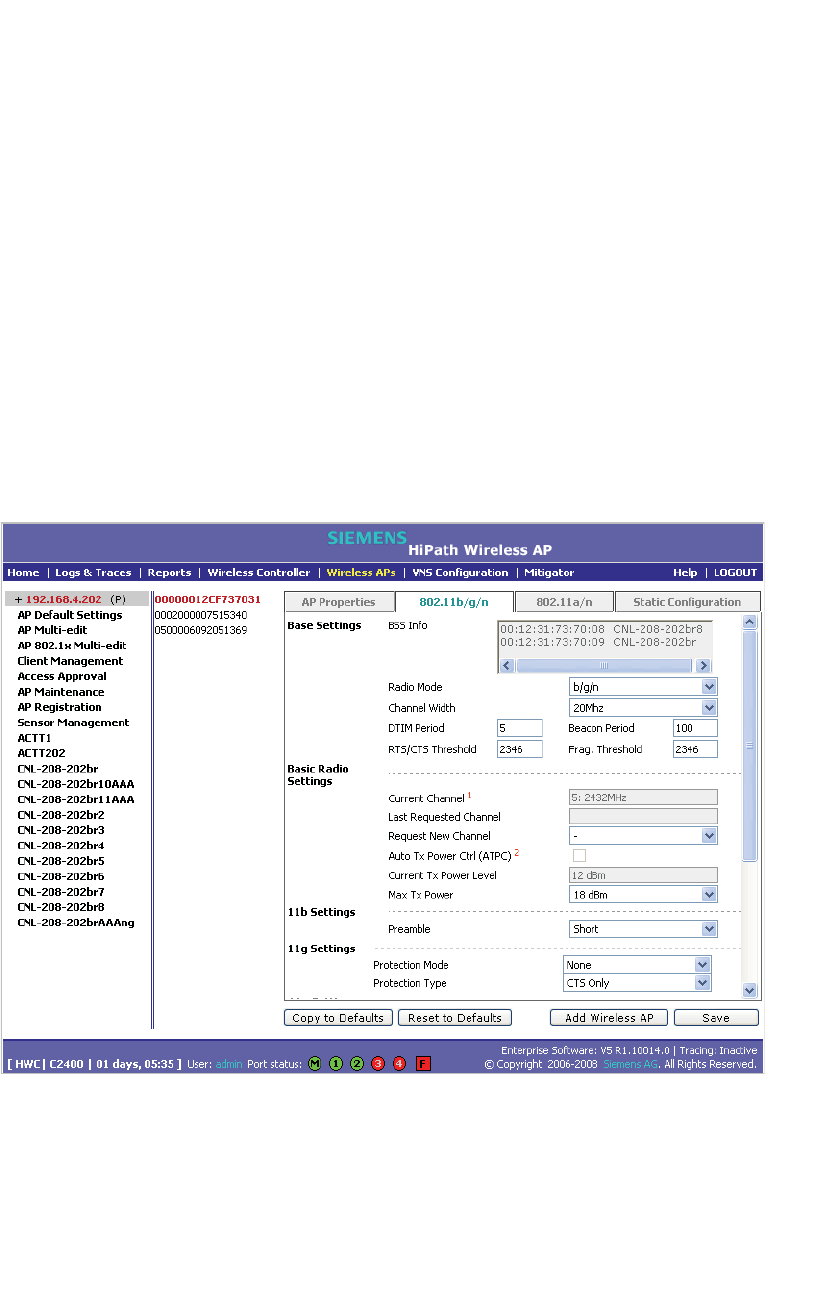Click settings panel scroll down arrow

coord(750,990)
